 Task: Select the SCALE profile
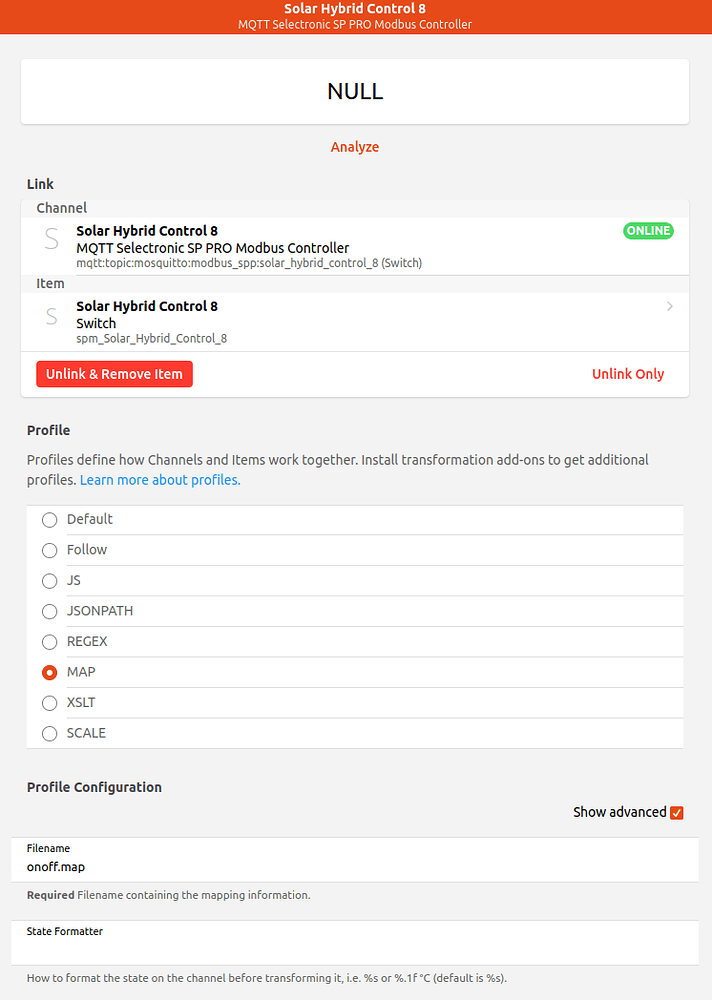click(x=49, y=733)
